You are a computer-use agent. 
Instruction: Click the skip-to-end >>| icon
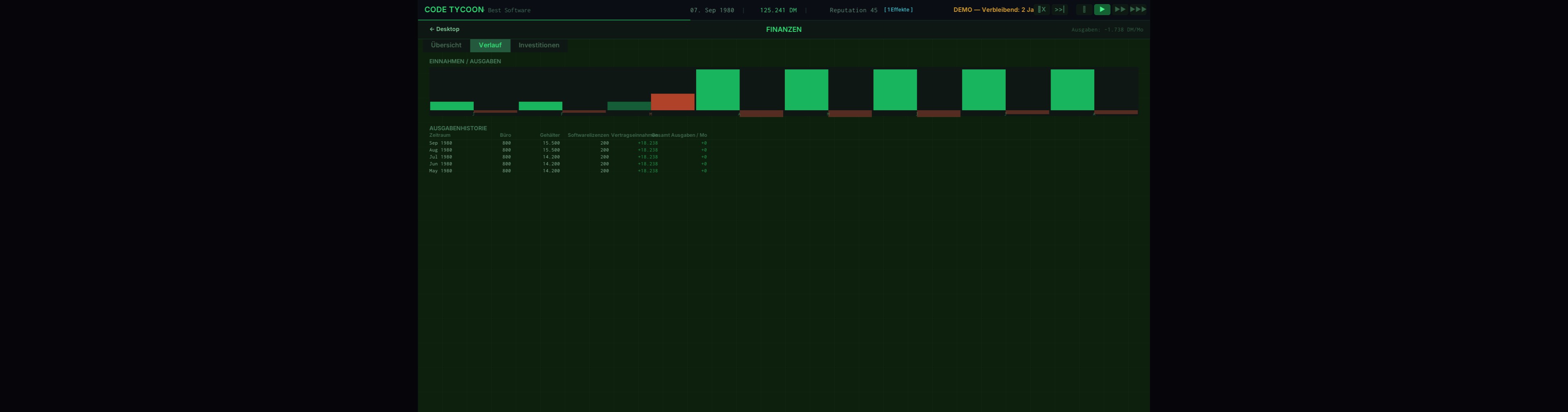[x=1059, y=10]
